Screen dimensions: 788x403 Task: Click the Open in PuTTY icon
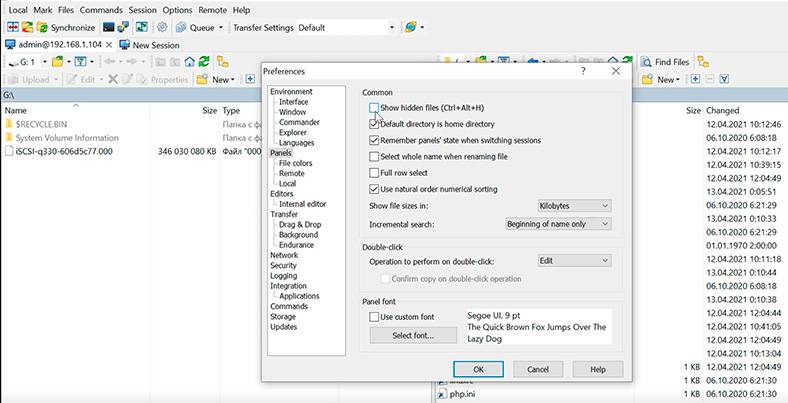coord(123,27)
